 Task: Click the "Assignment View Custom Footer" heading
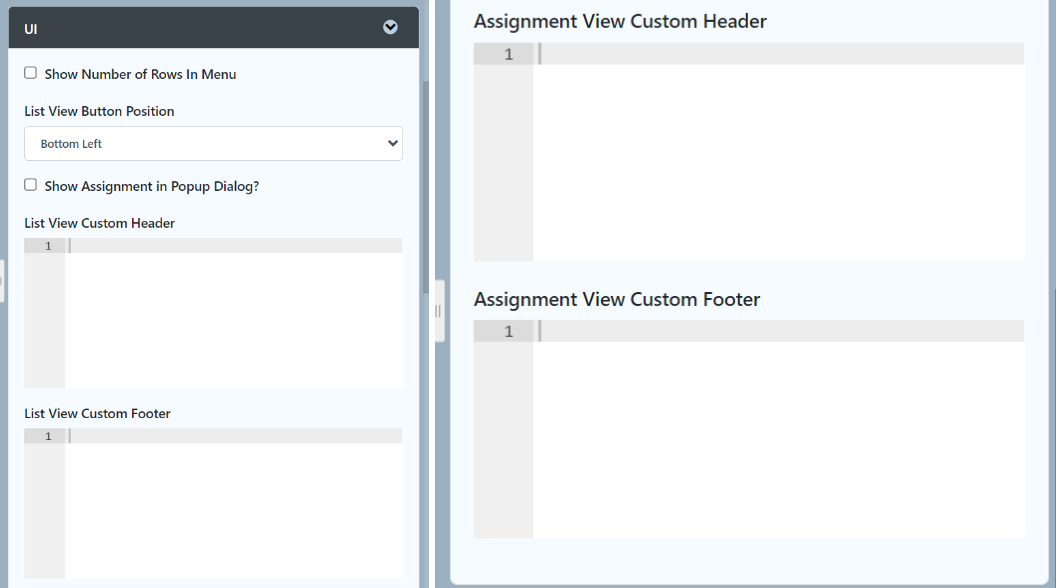(617, 299)
